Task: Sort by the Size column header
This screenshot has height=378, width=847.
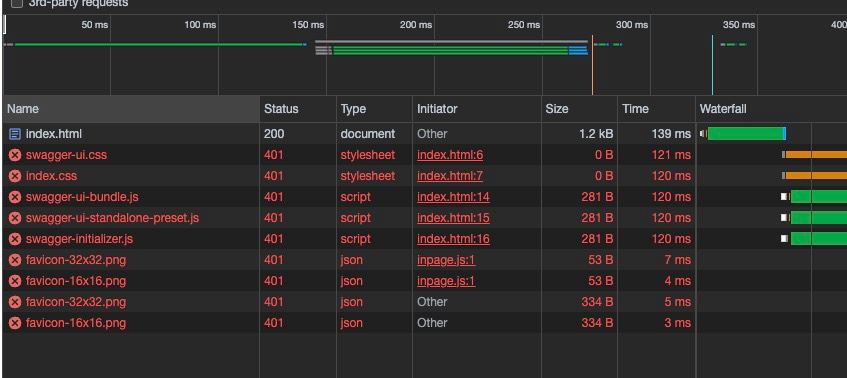Action: [580, 109]
